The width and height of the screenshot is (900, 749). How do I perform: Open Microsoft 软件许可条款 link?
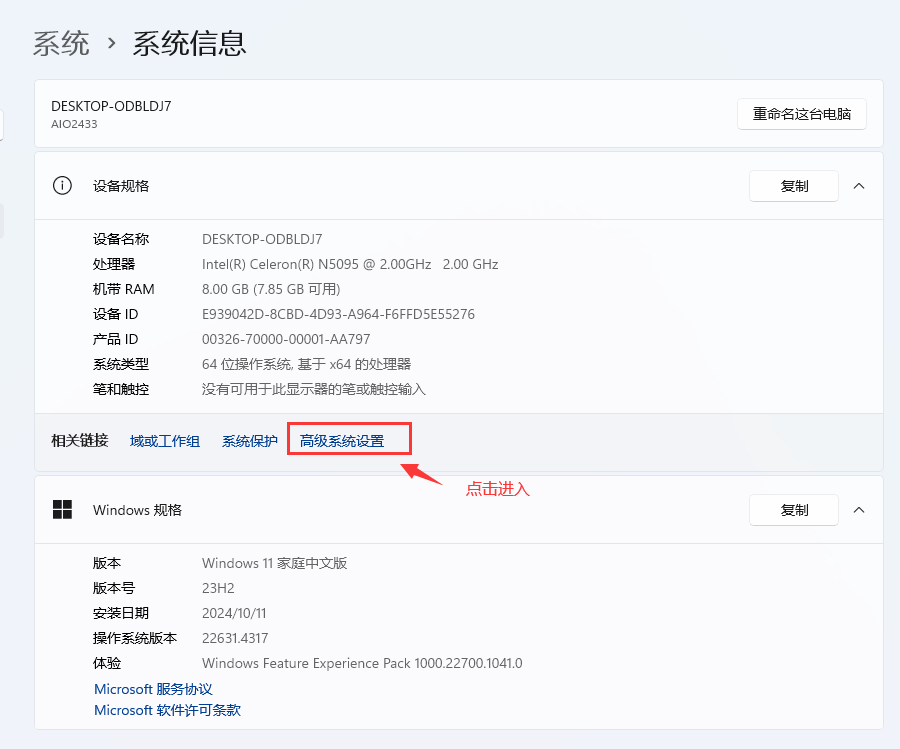pyautogui.click(x=167, y=710)
